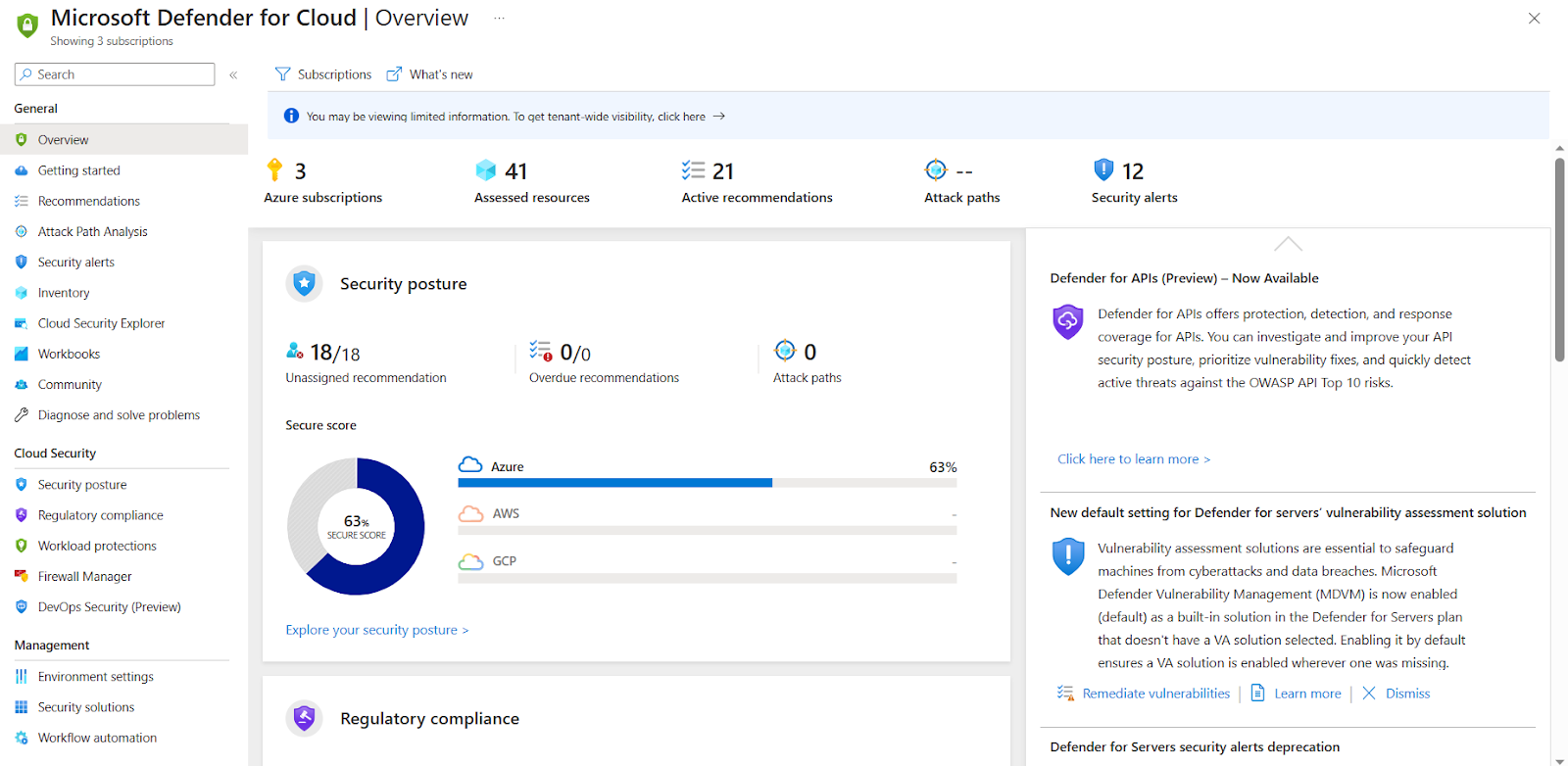Click the Regulatory compliance icon in sidebar
This screenshot has width=1568, height=766.
pyautogui.click(x=22, y=515)
